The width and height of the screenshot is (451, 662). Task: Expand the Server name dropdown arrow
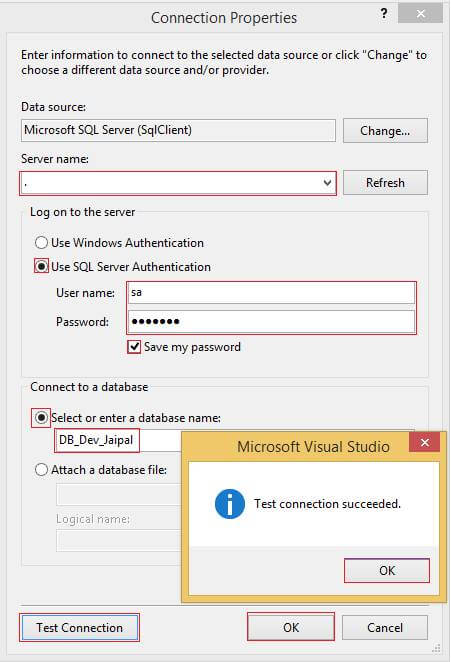point(327,183)
